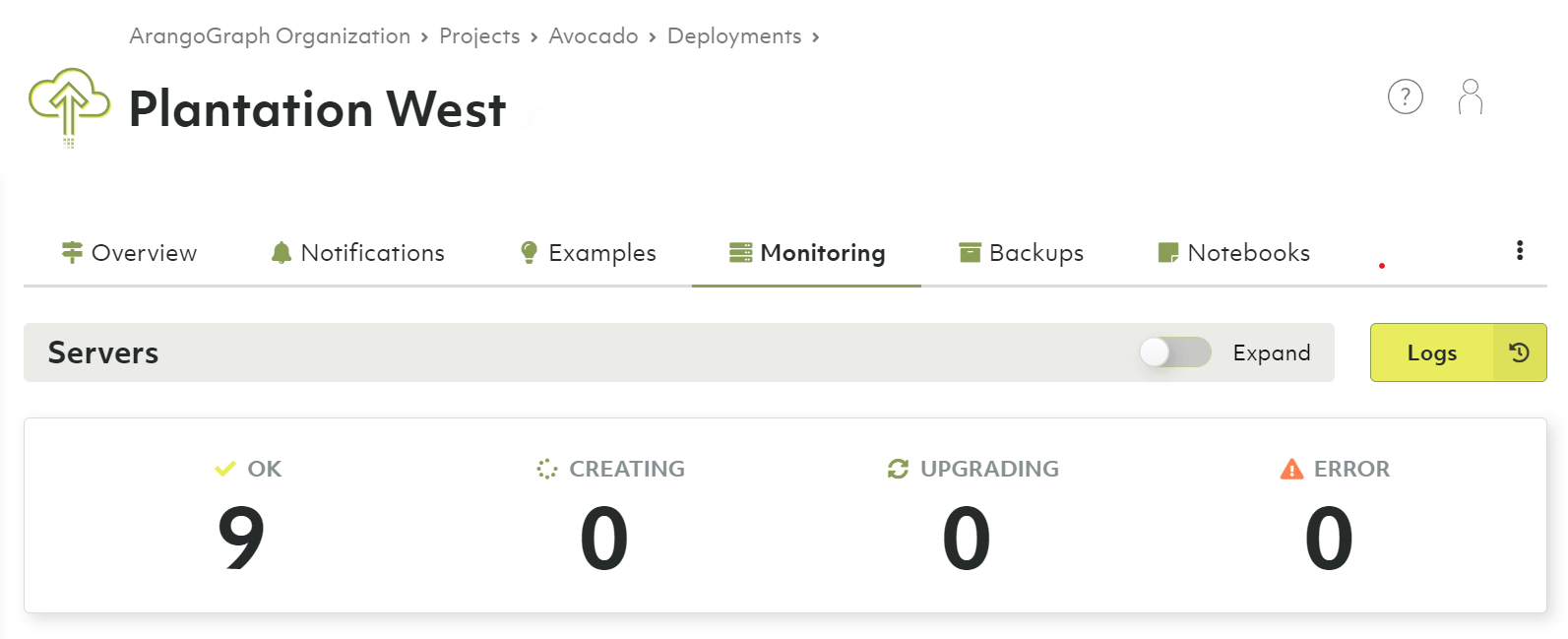1568x639 pixels.
Task: Click the UPGRADING refresh arrows icon
Action: click(898, 469)
